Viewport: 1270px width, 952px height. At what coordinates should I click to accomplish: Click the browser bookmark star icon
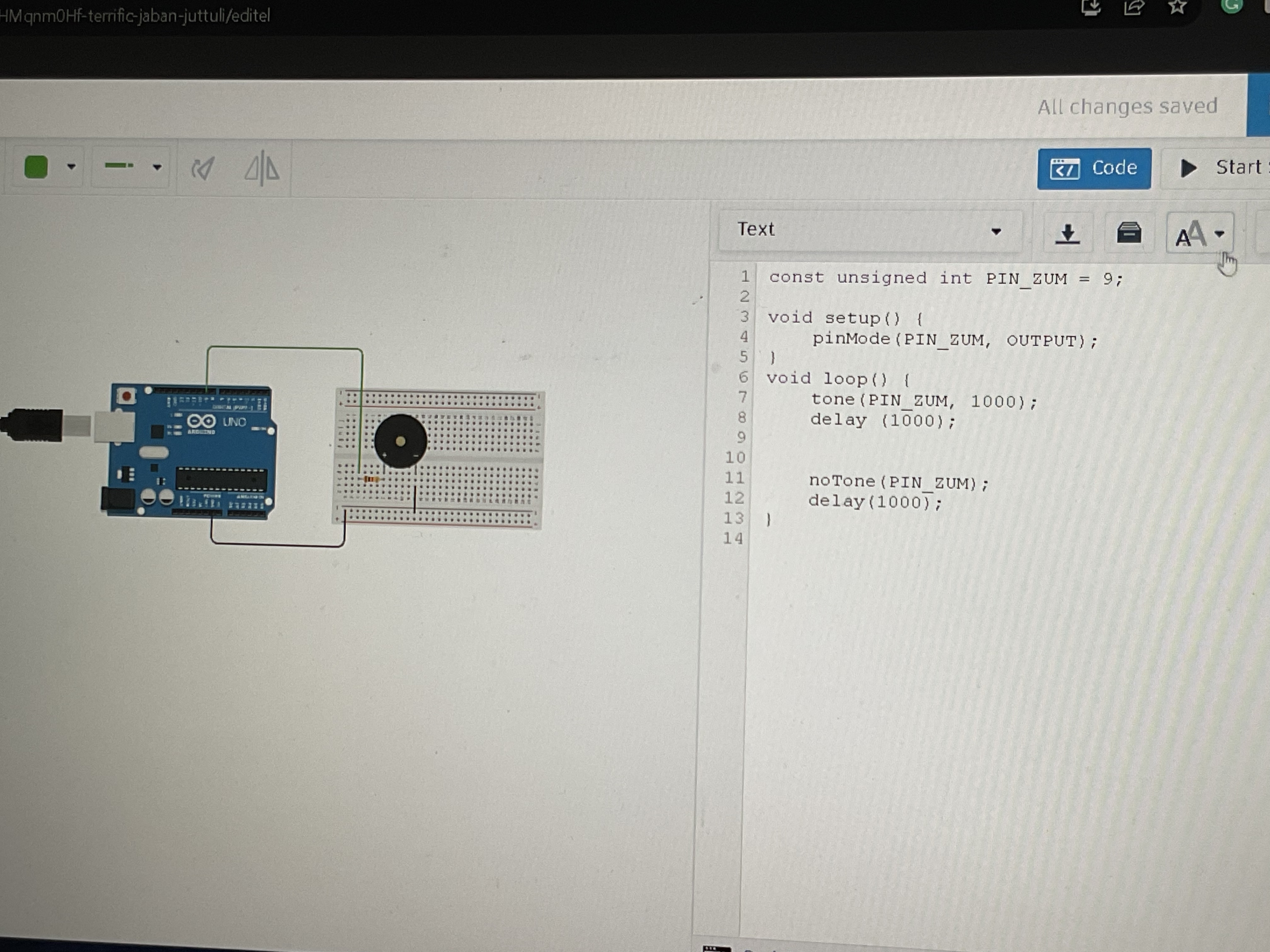coord(1177,7)
